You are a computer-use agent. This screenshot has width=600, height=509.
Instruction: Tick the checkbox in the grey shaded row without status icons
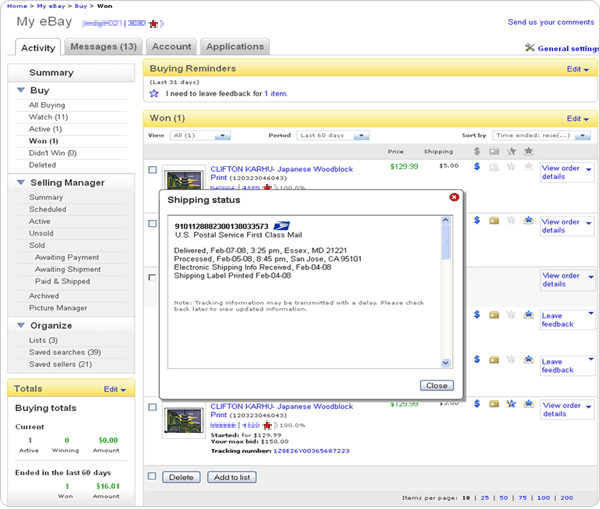pyautogui.click(x=152, y=277)
